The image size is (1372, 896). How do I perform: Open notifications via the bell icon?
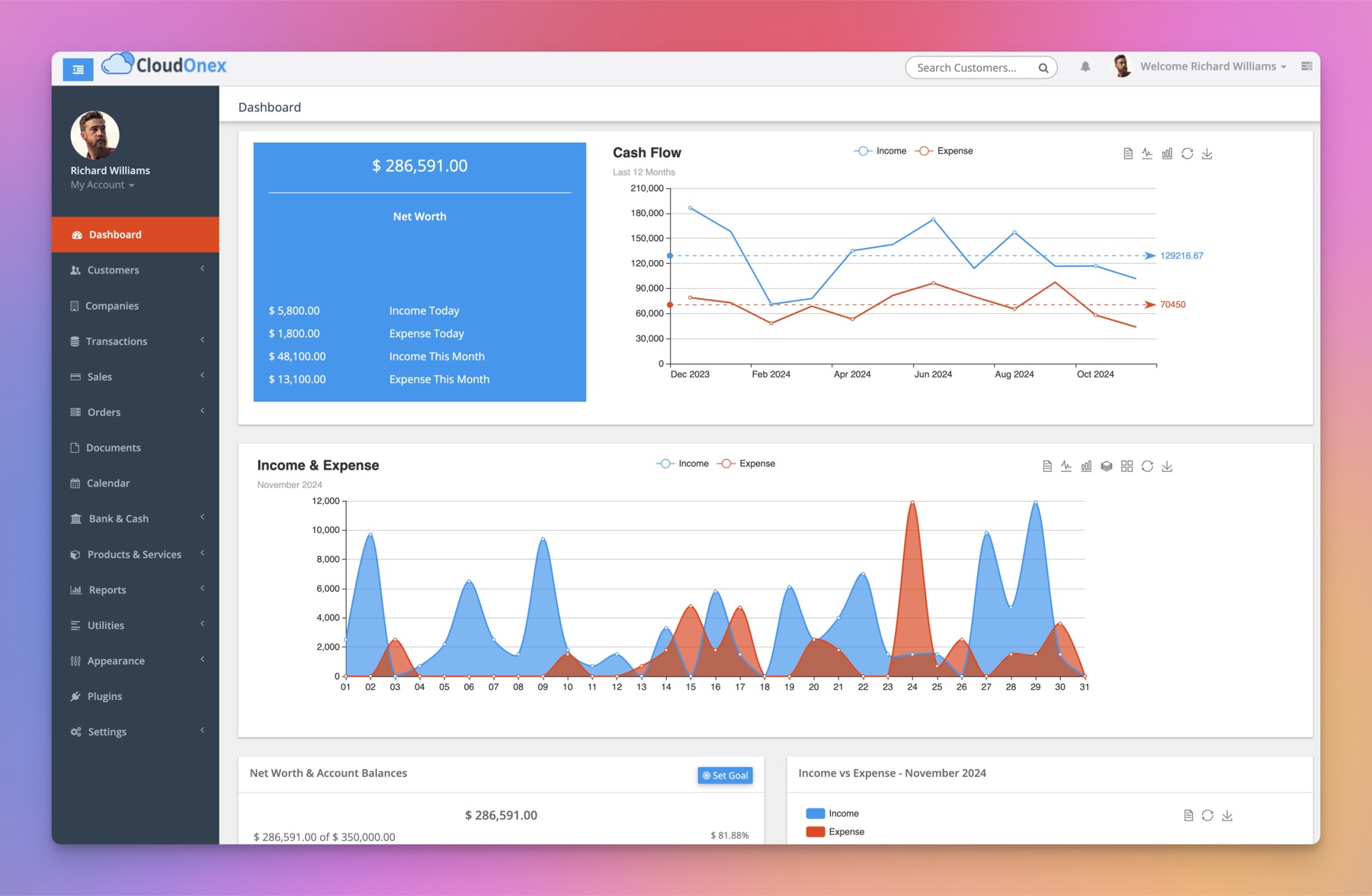[1085, 67]
